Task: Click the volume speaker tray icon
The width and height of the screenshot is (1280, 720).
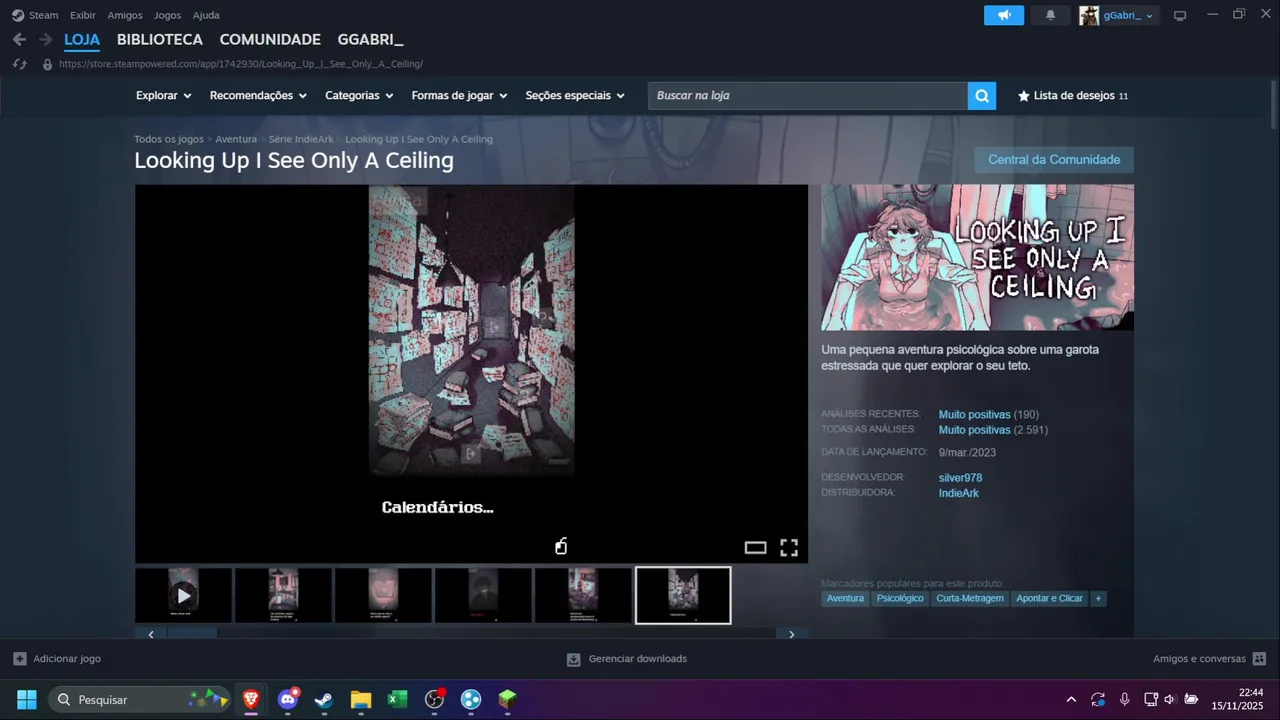Action: pos(1169,699)
